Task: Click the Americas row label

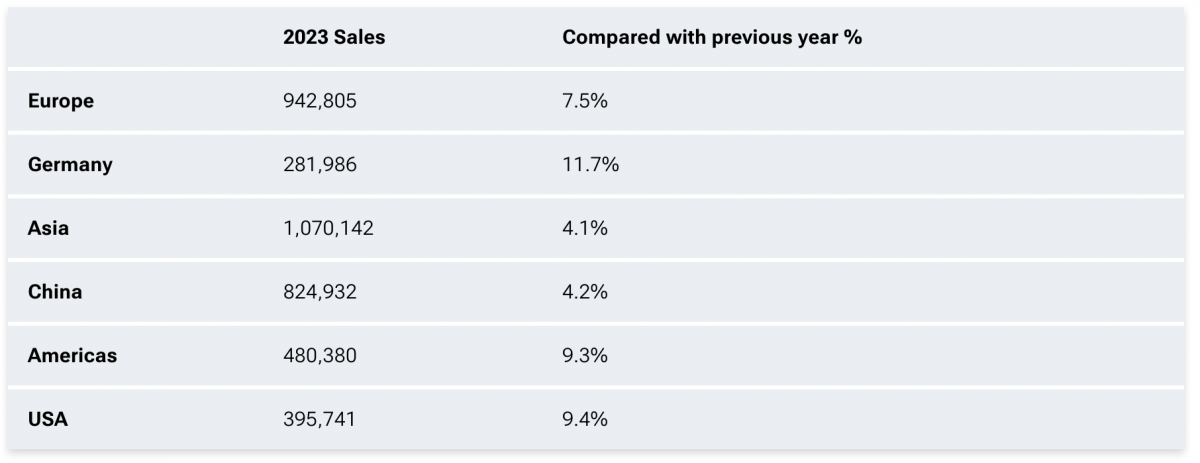Action: (x=72, y=356)
